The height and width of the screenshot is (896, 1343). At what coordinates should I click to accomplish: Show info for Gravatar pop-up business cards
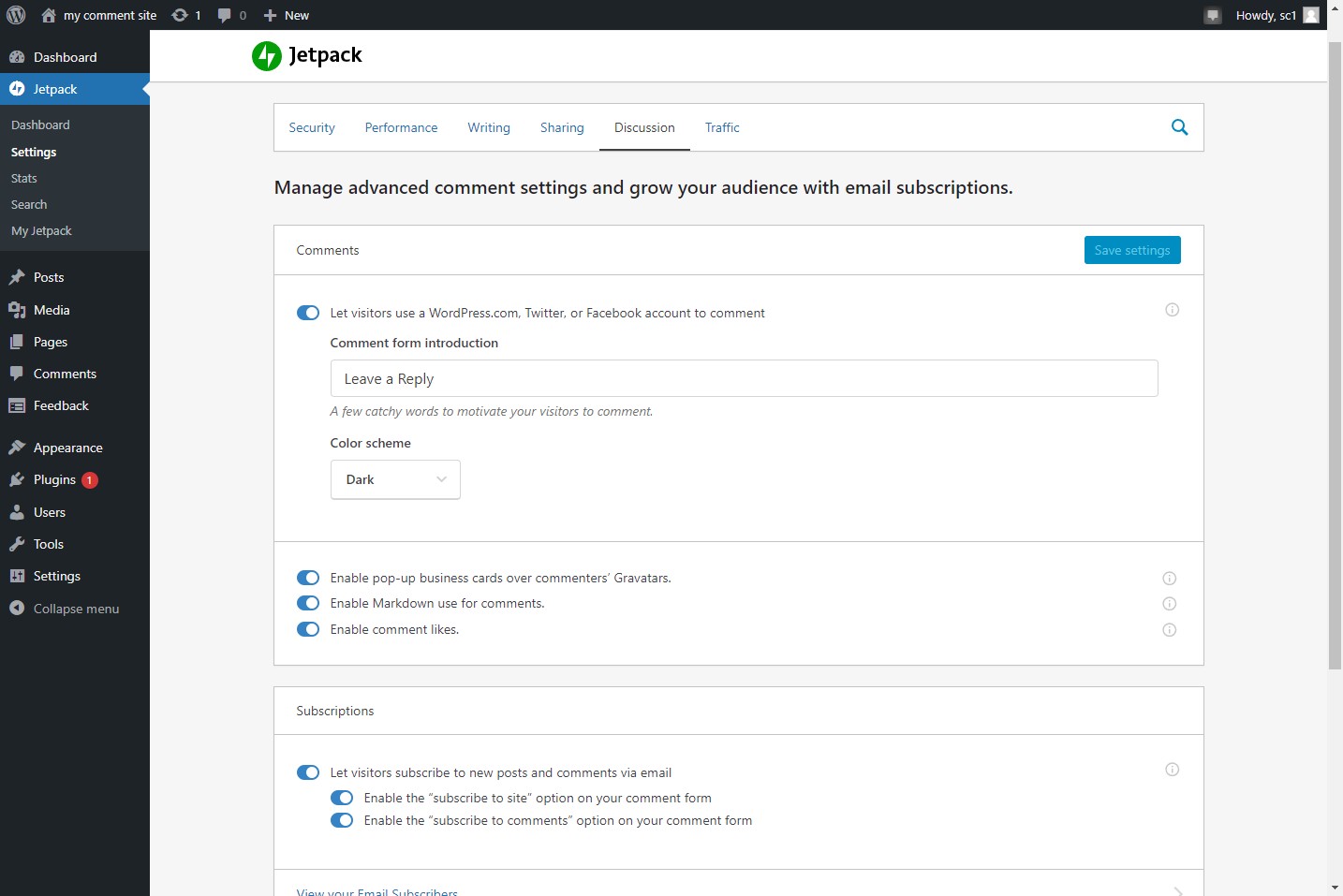(x=1169, y=579)
